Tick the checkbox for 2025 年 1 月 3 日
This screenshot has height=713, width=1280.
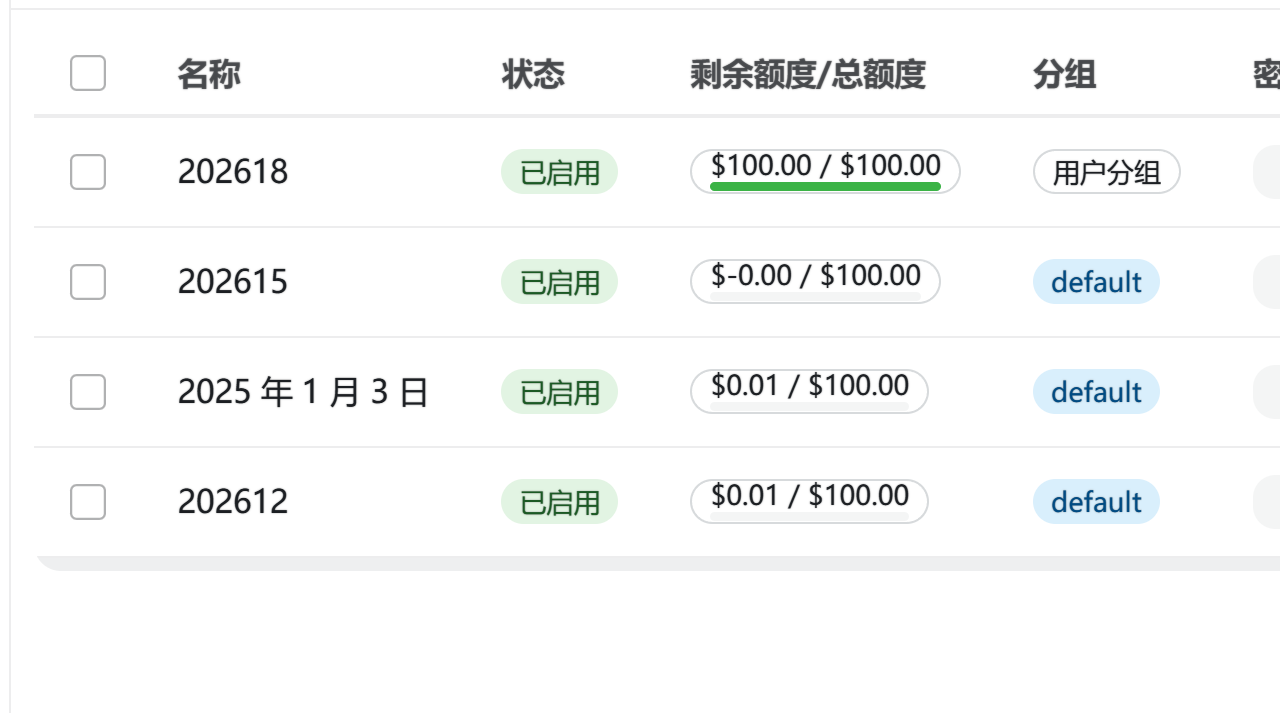[88, 392]
